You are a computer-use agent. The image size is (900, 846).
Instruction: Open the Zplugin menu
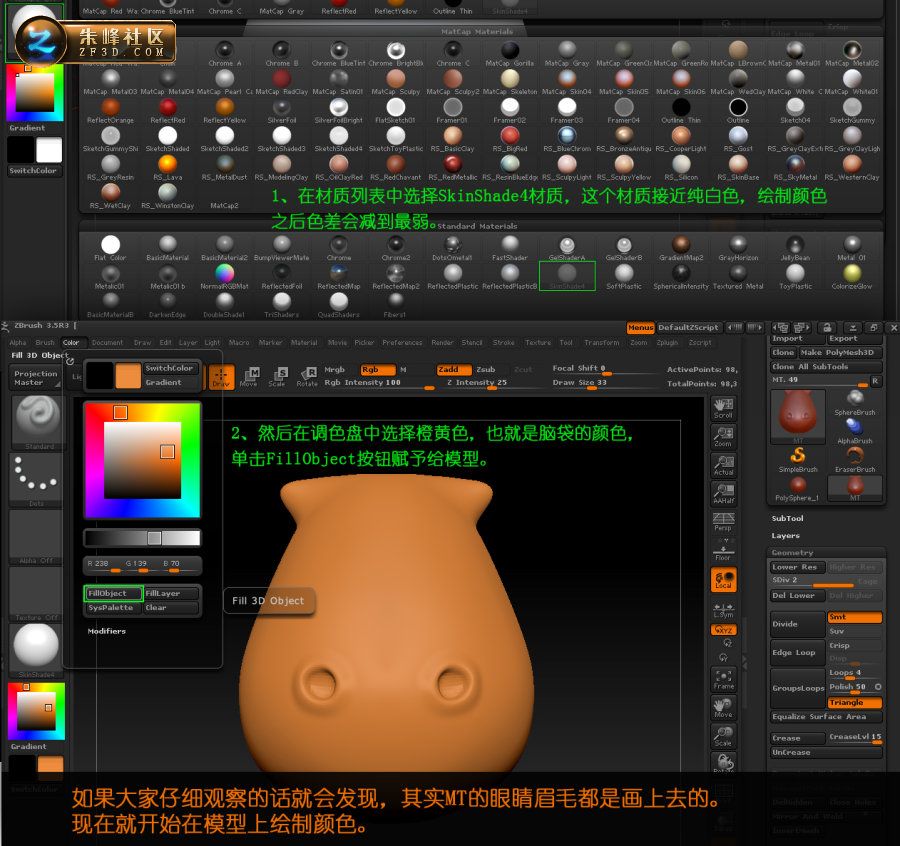pyautogui.click(x=667, y=343)
